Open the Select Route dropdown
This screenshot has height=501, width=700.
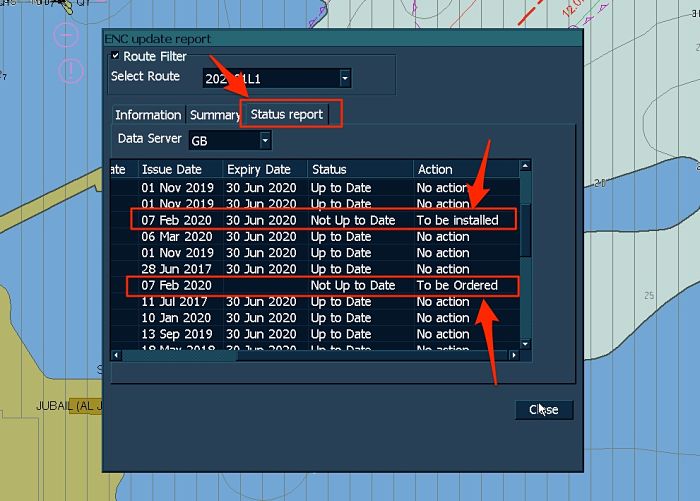point(345,78)
